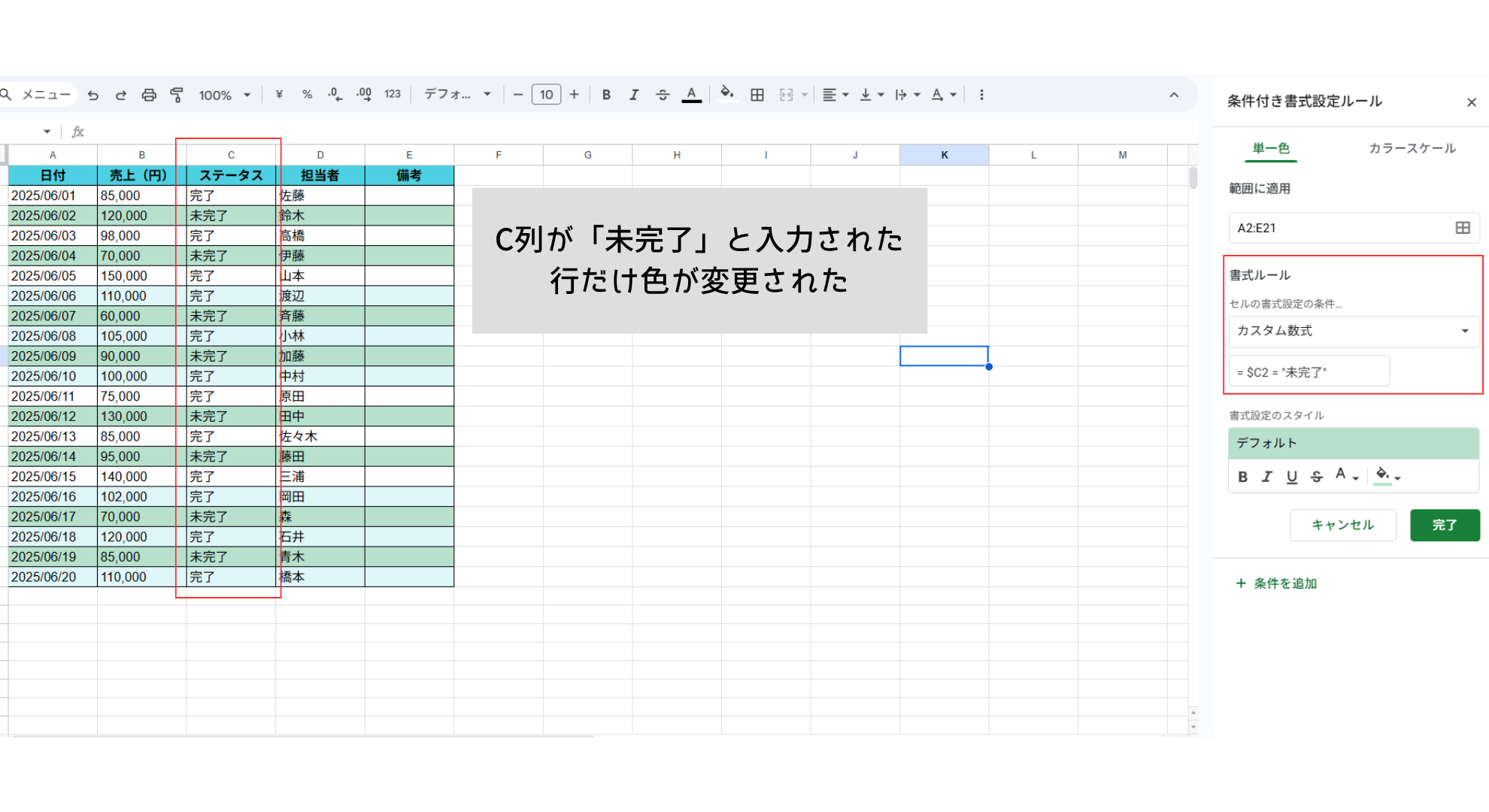The height and width of the screenshot is (812, 1489).
Task: Click the vertical scrollbar thumb
Action: (1193, 177)
